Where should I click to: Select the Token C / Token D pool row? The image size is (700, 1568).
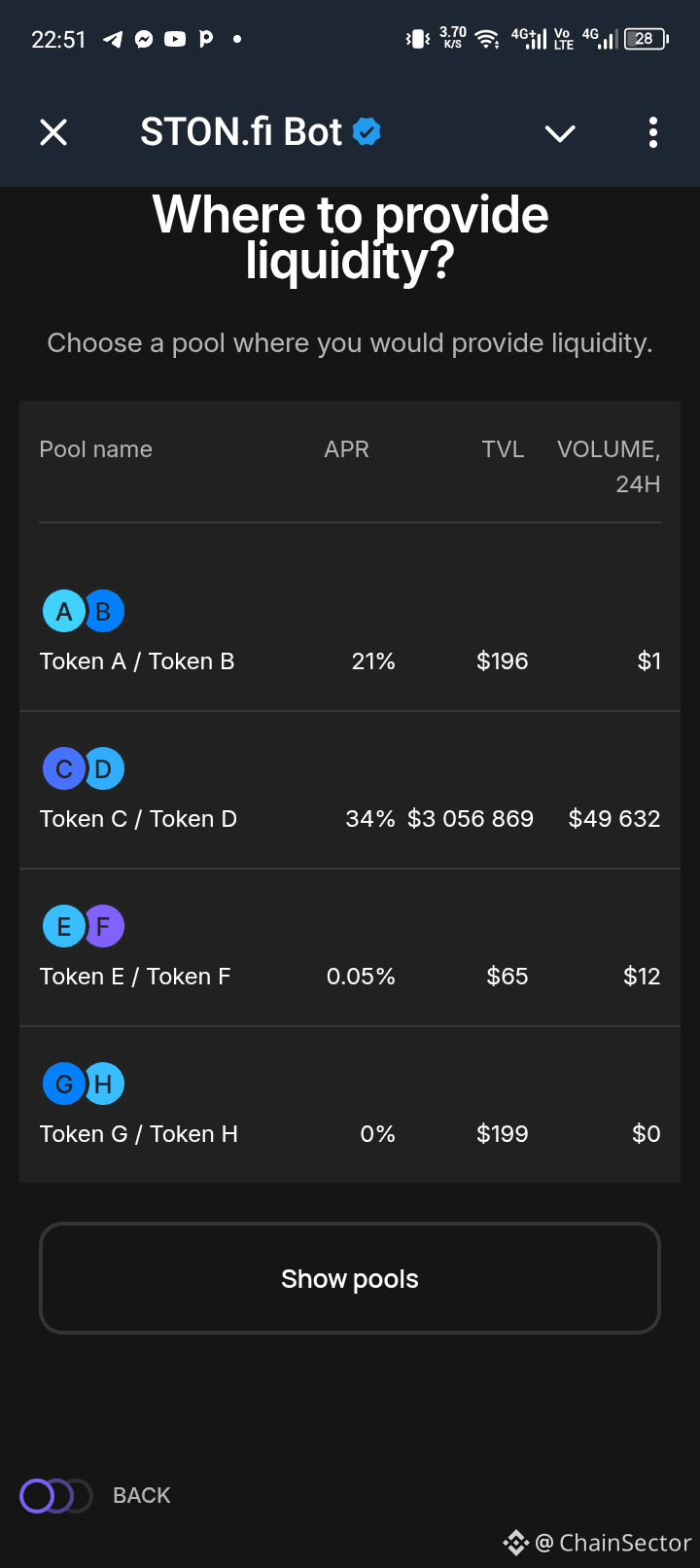click(350, 790)
